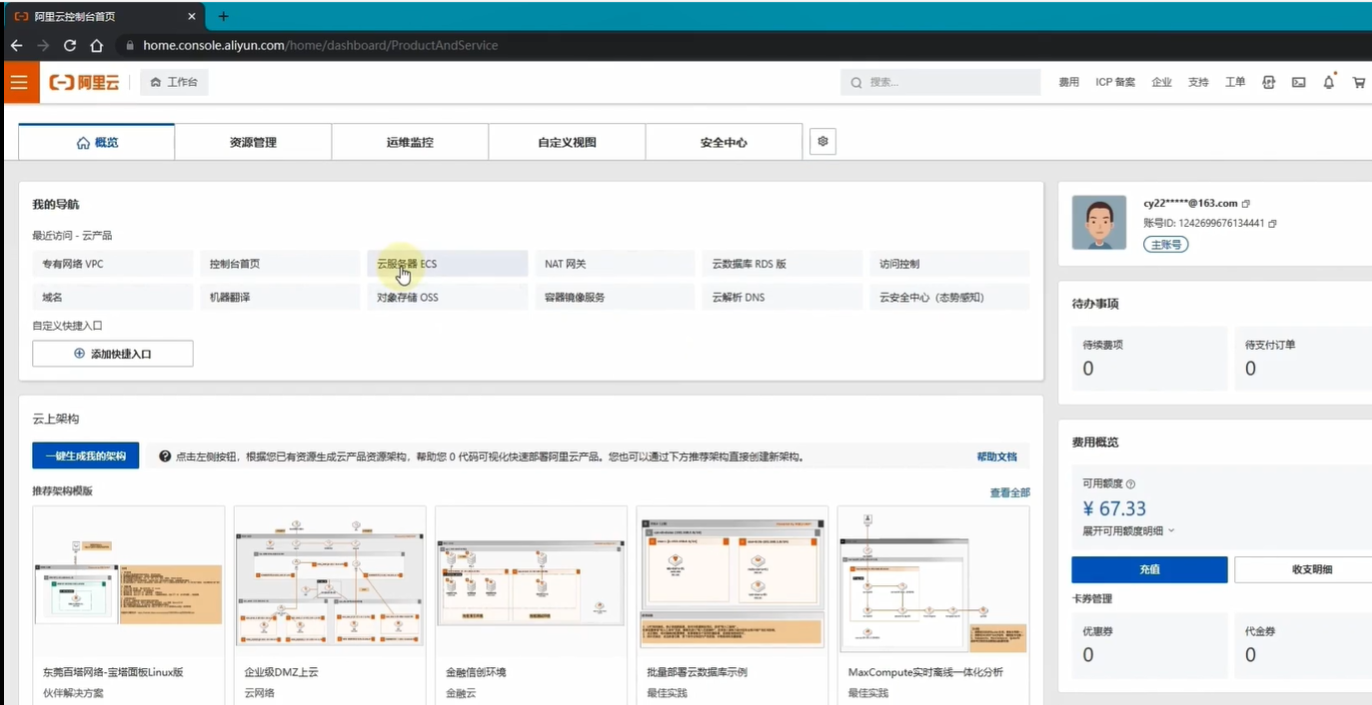Viewport: 1372px width, 705px height.
Task: Click the settings gear beside the tabs
Action: (823, 142)
